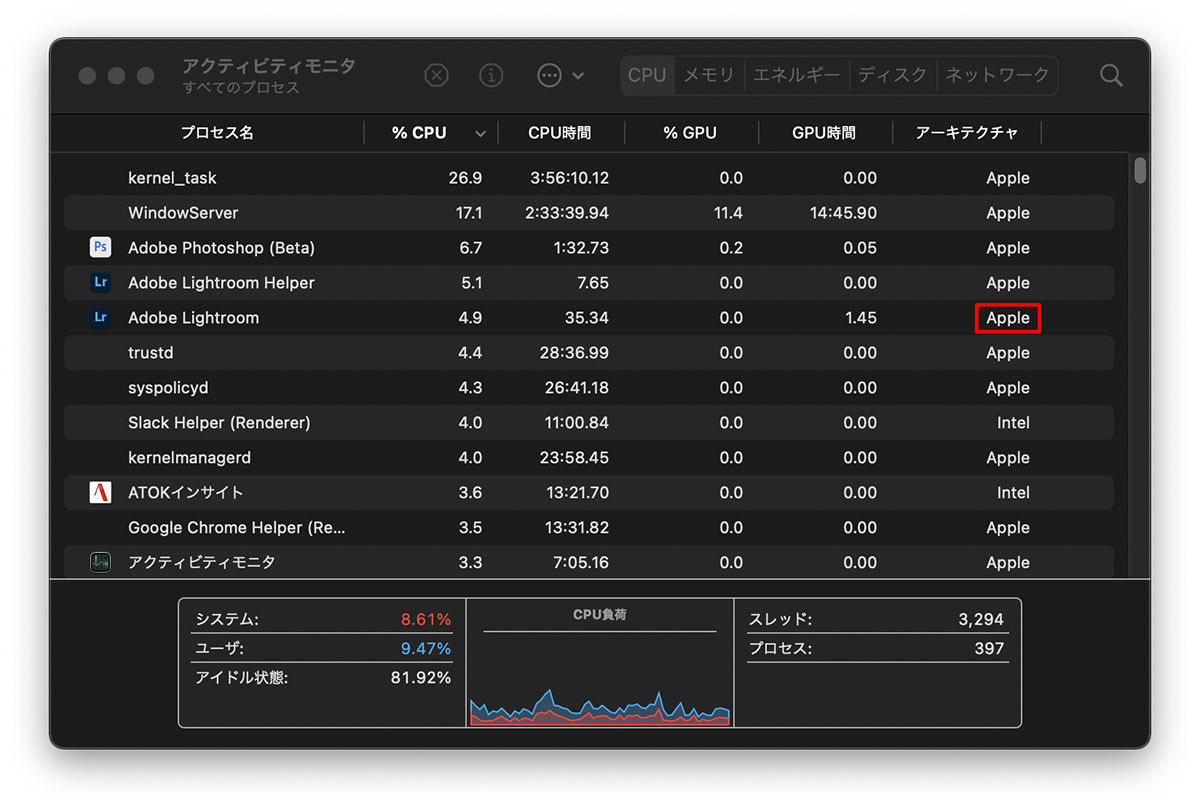Screen dimensions: 1200x800
Task: Select the Google Chrome Helper process row
Action: (589, 528)
